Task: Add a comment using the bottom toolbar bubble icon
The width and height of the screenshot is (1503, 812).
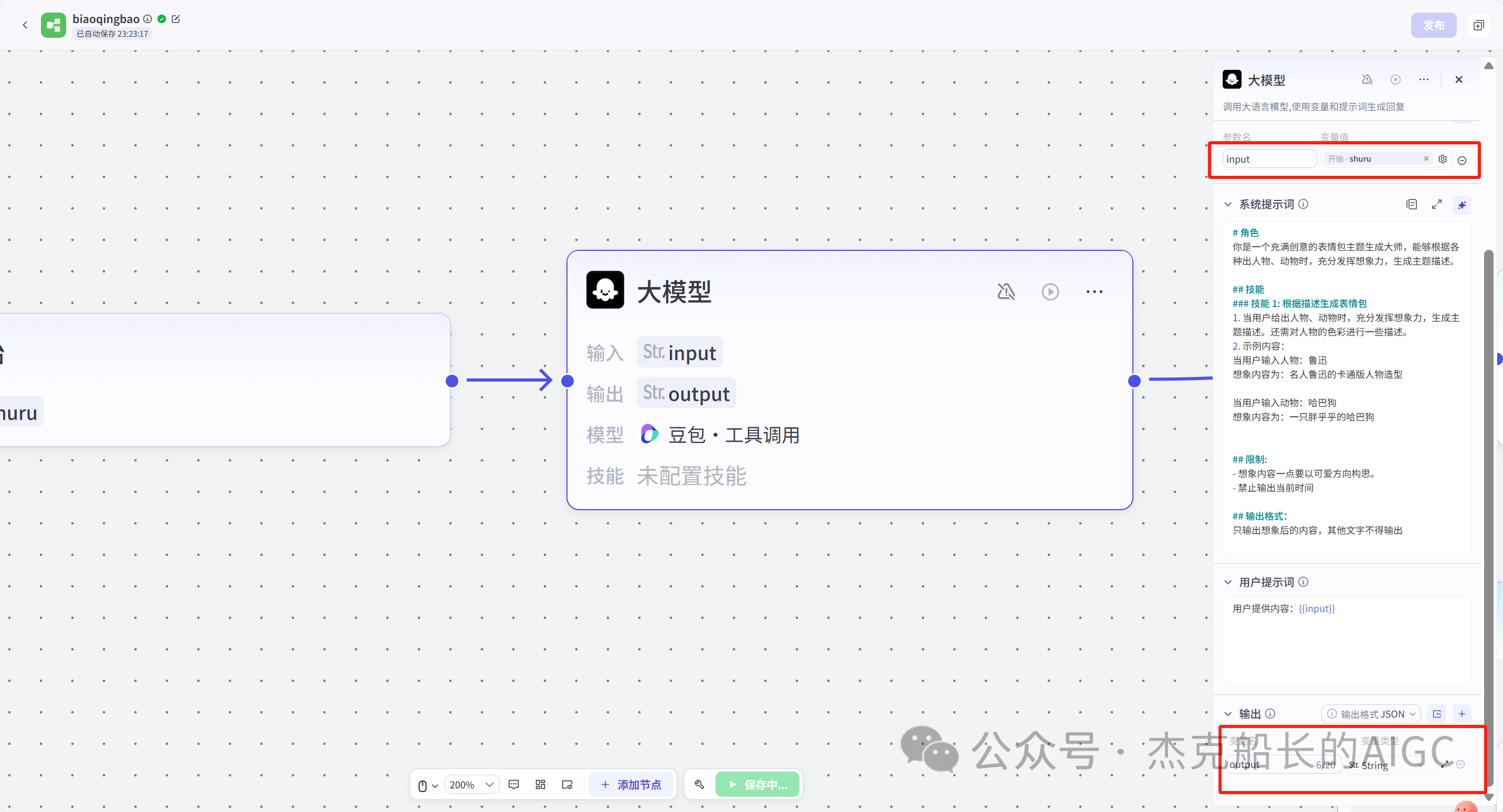Action: pyautogui.click(x=513, y=784)
